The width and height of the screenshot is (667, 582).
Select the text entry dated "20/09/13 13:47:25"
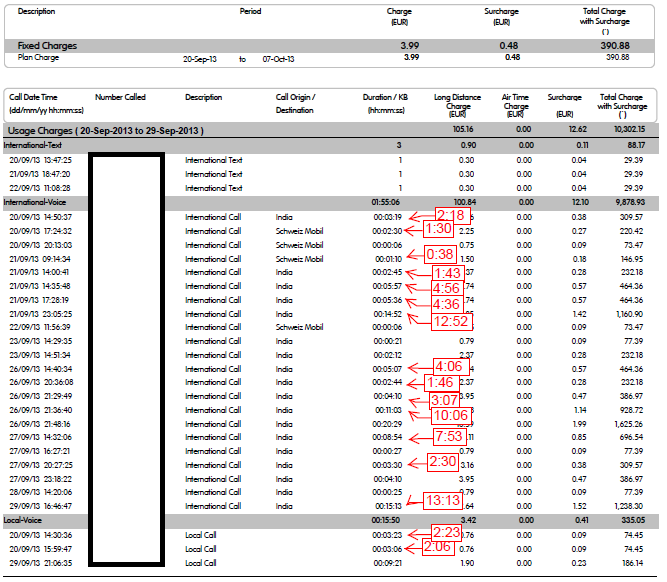[x=40, y=160]
